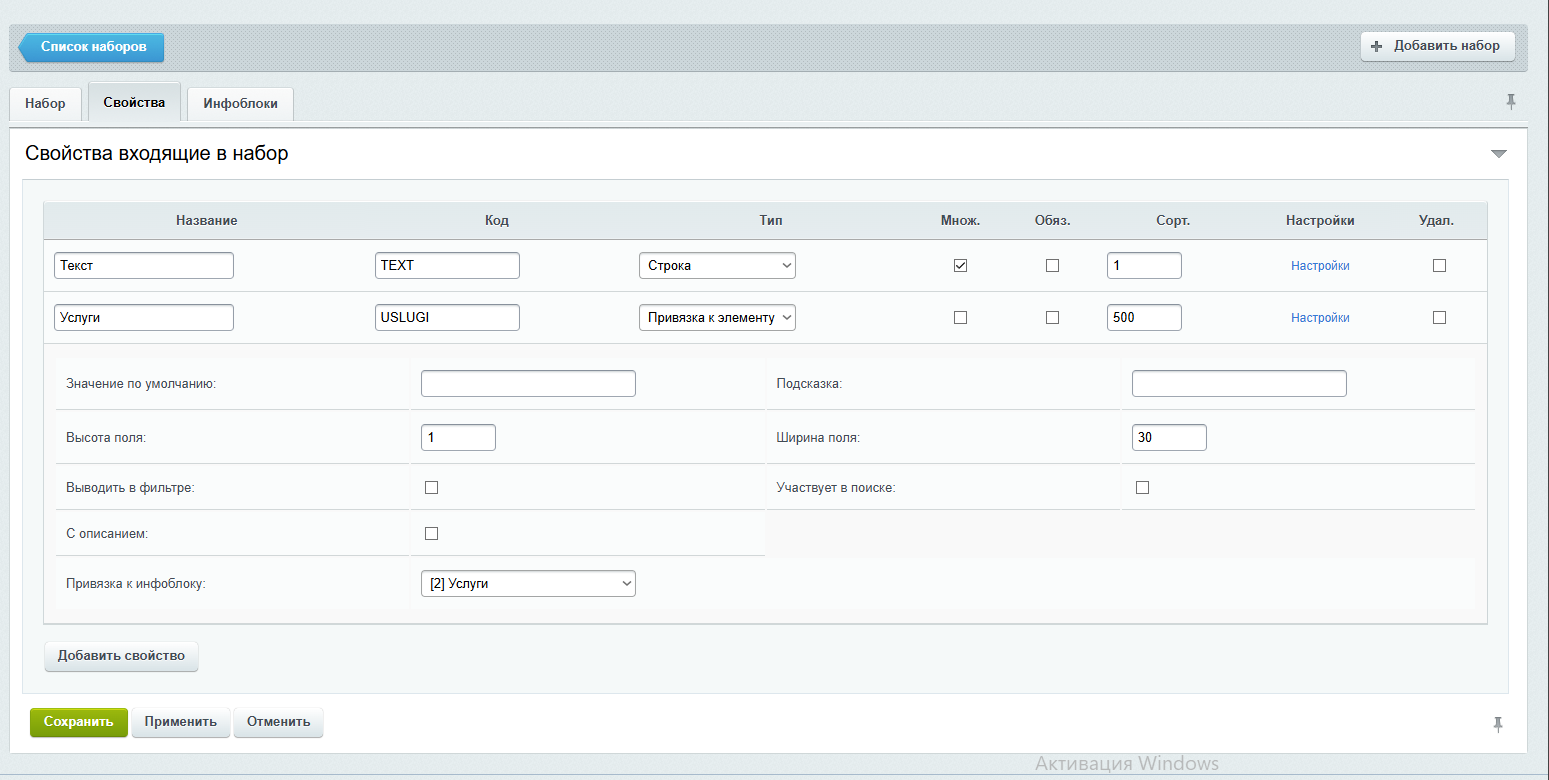Click the pin icon near the Save buttons
Viewport: 1549px width, 780px height.
click(1498, 724)
